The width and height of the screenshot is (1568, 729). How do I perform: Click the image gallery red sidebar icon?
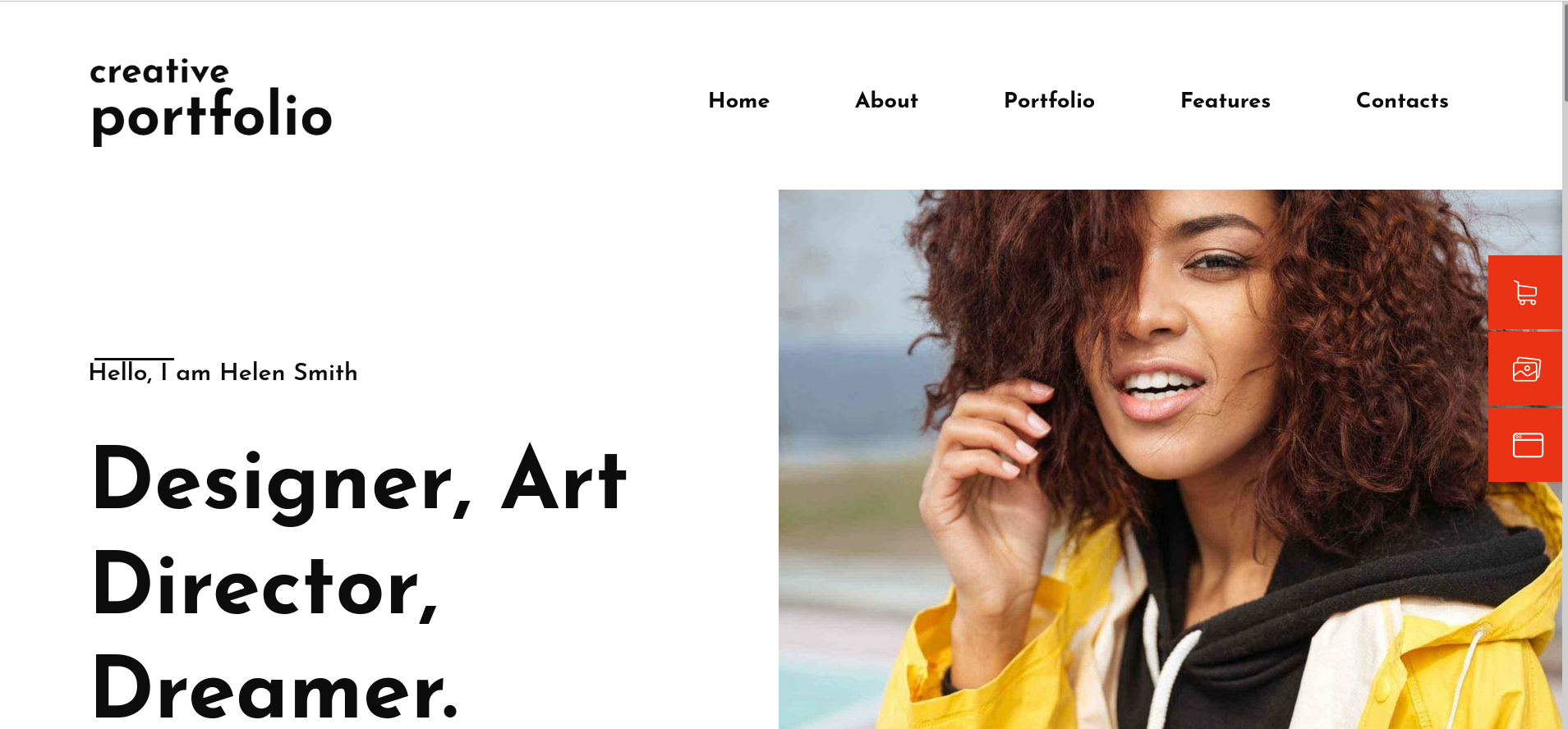pos(1525,369)
